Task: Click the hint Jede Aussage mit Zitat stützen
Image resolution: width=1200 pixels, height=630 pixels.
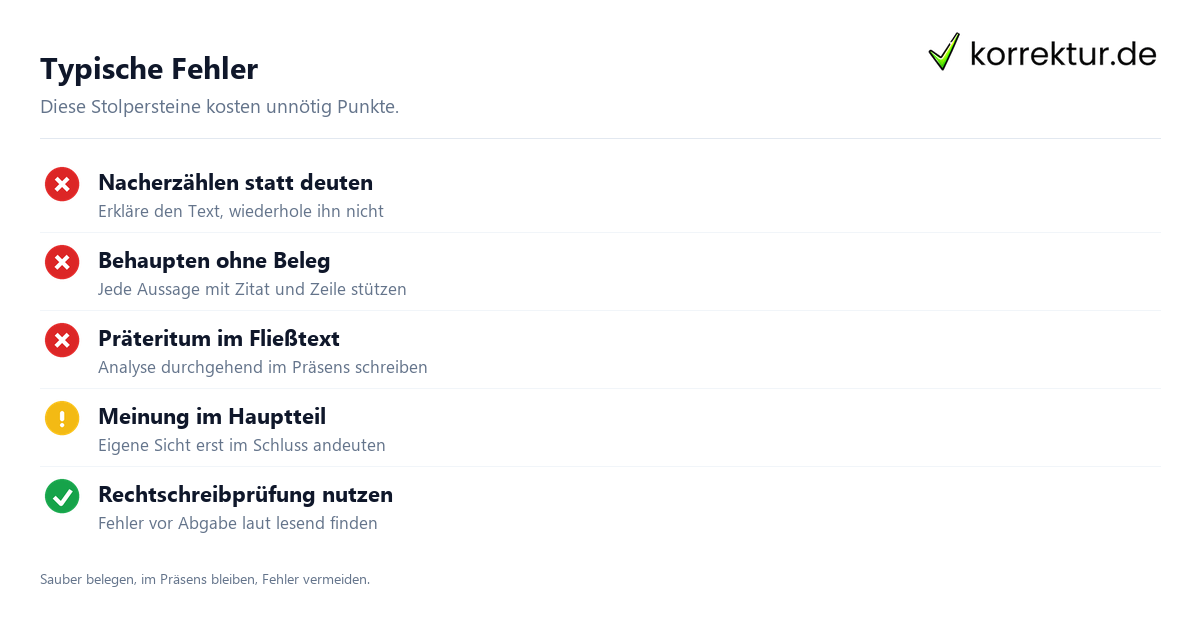Action: point(252,289)
